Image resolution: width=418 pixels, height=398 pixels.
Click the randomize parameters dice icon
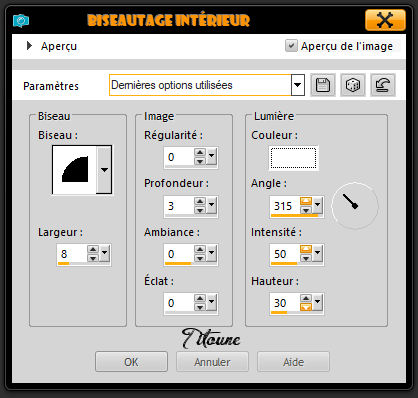[x=353, y=85]
